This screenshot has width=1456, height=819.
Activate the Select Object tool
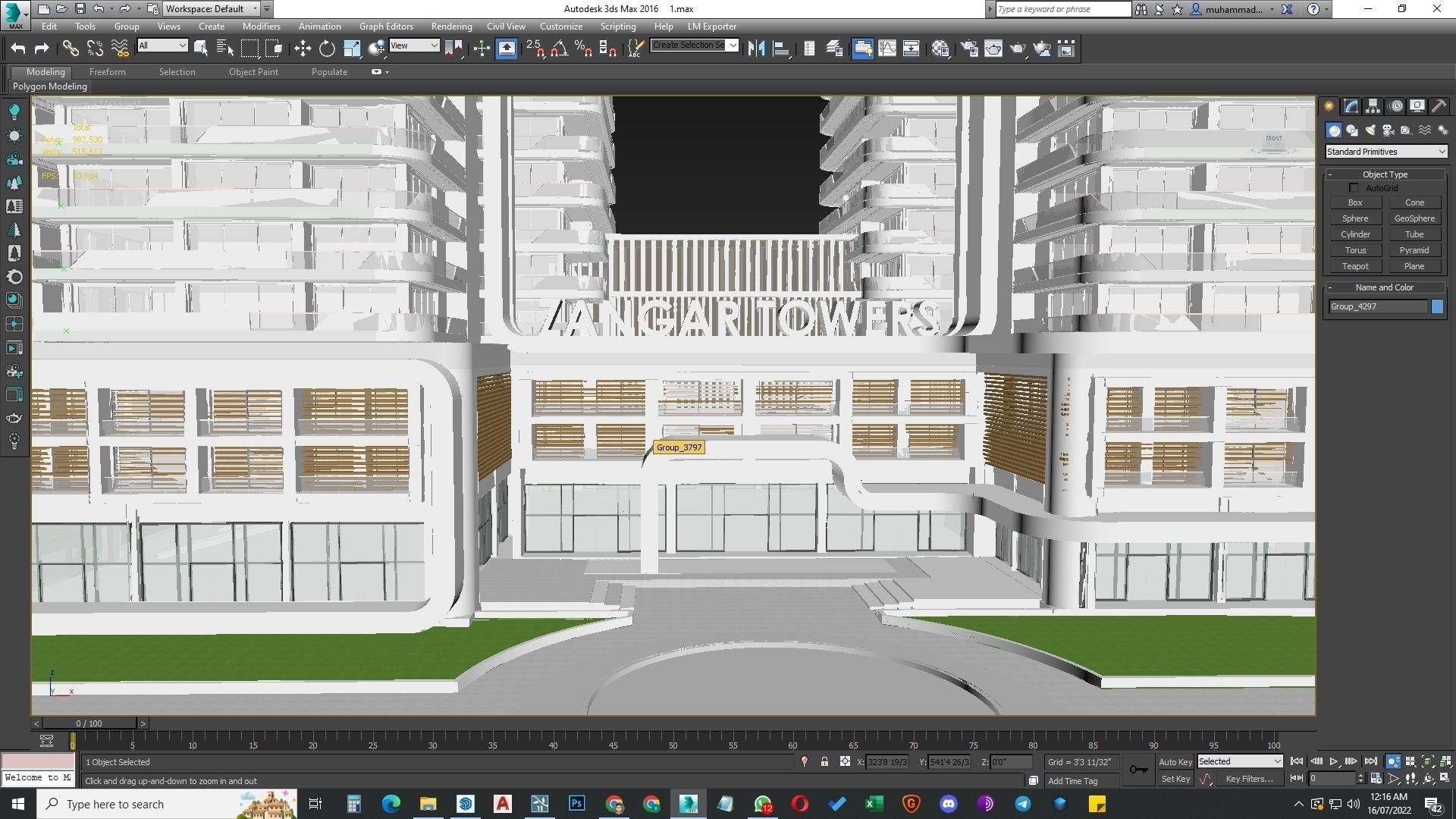pos(201,49)
